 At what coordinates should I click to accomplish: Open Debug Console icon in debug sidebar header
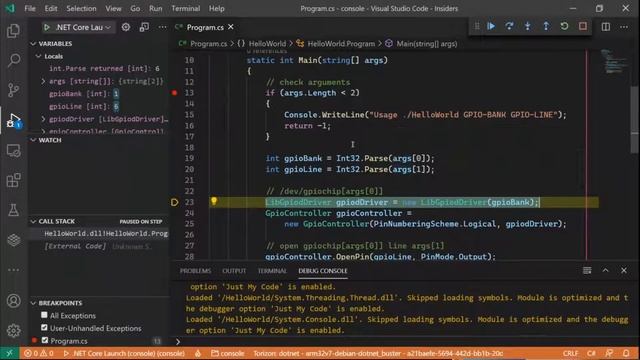pyautogui.click(x=144, y=27)
